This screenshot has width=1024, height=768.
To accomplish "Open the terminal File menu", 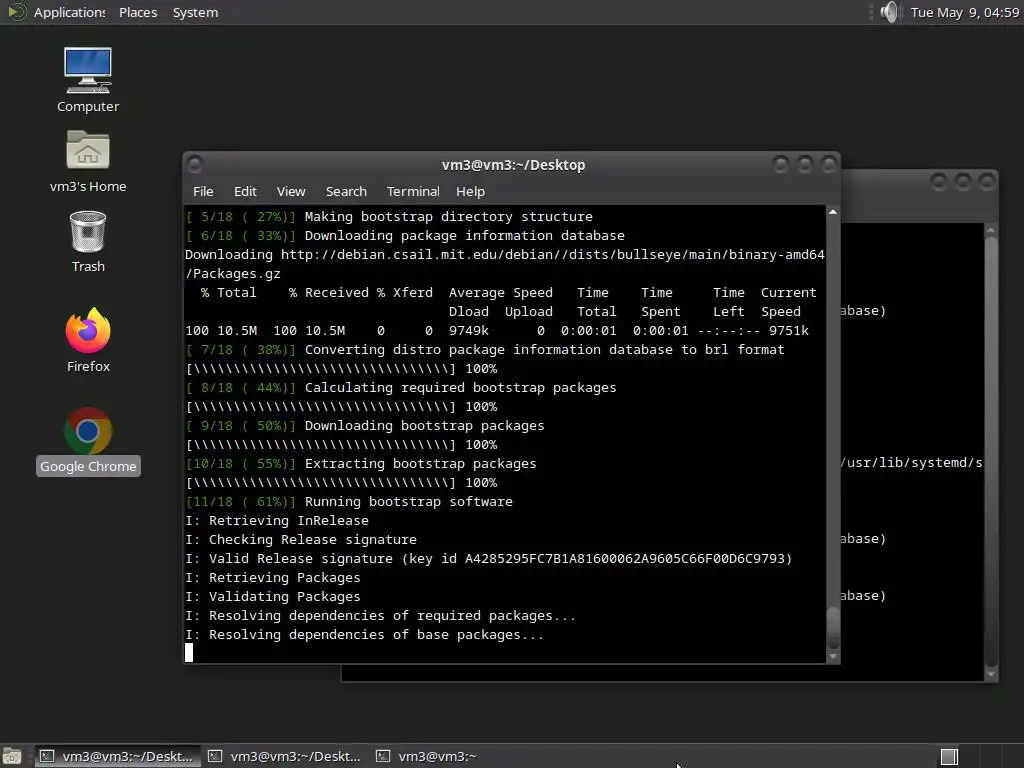I will click(x=203, y=191).
